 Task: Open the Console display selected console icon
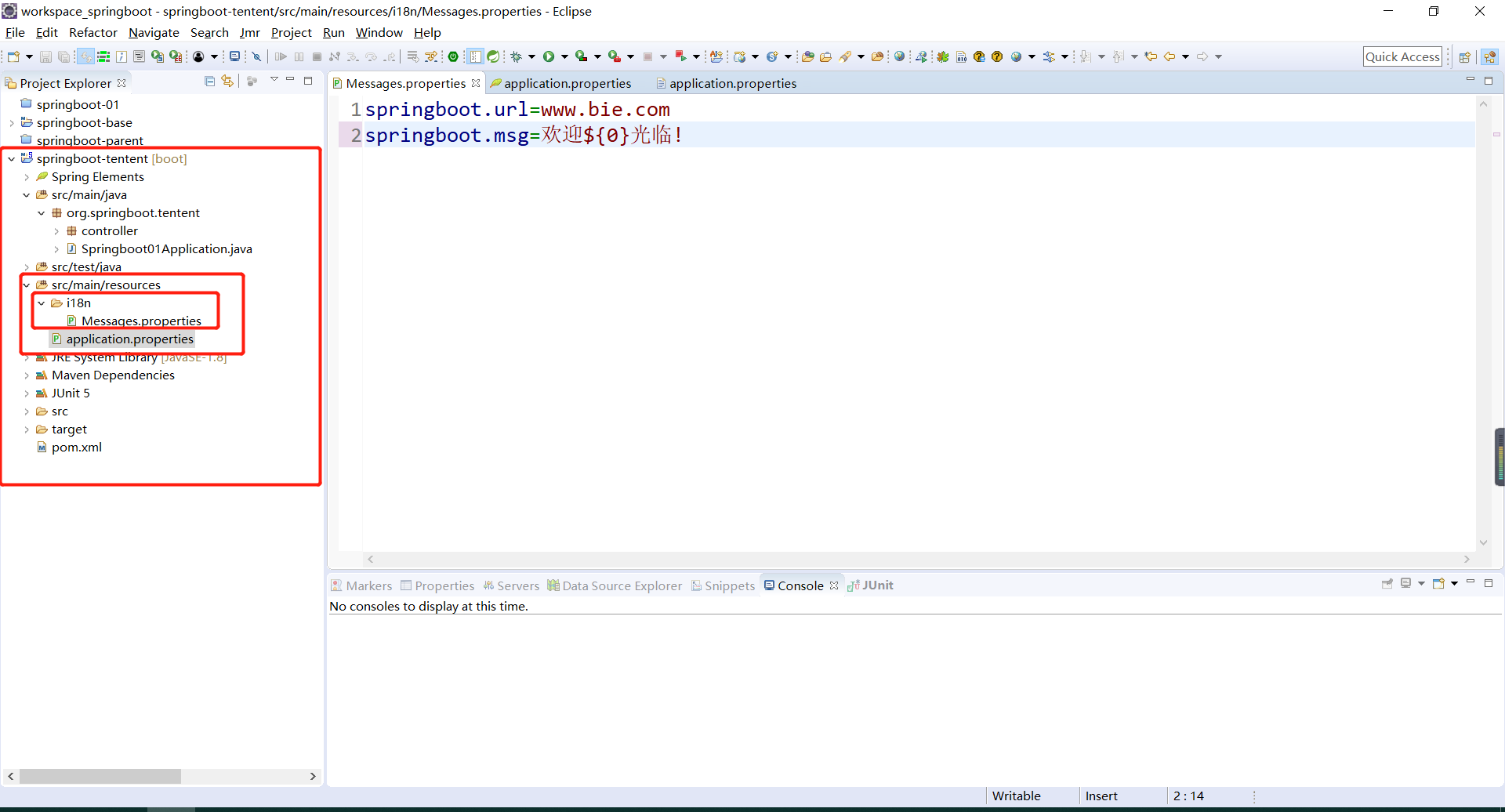click(1406, 584)
